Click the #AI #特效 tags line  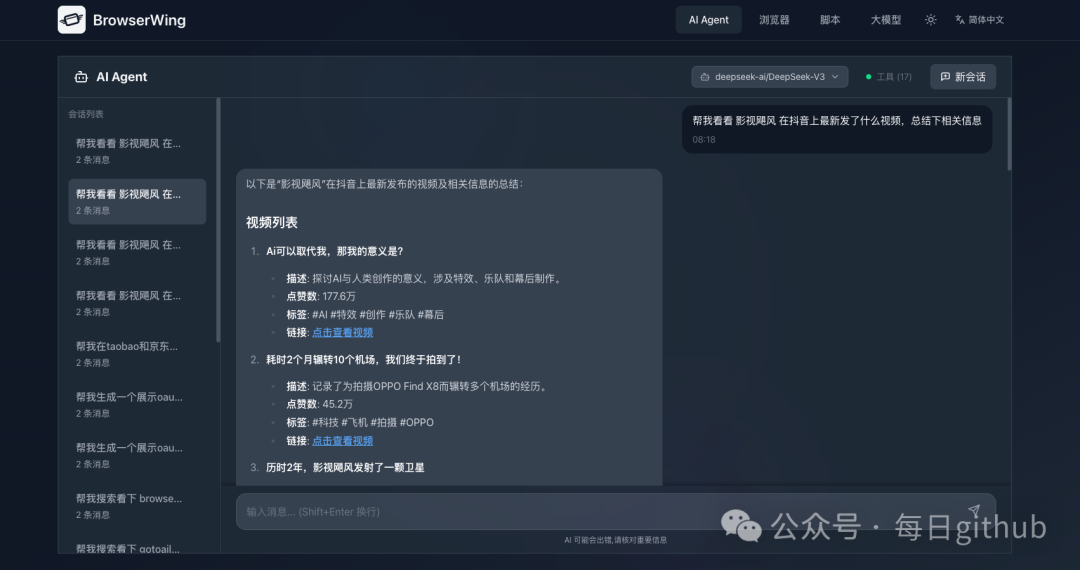coord(365,315)
